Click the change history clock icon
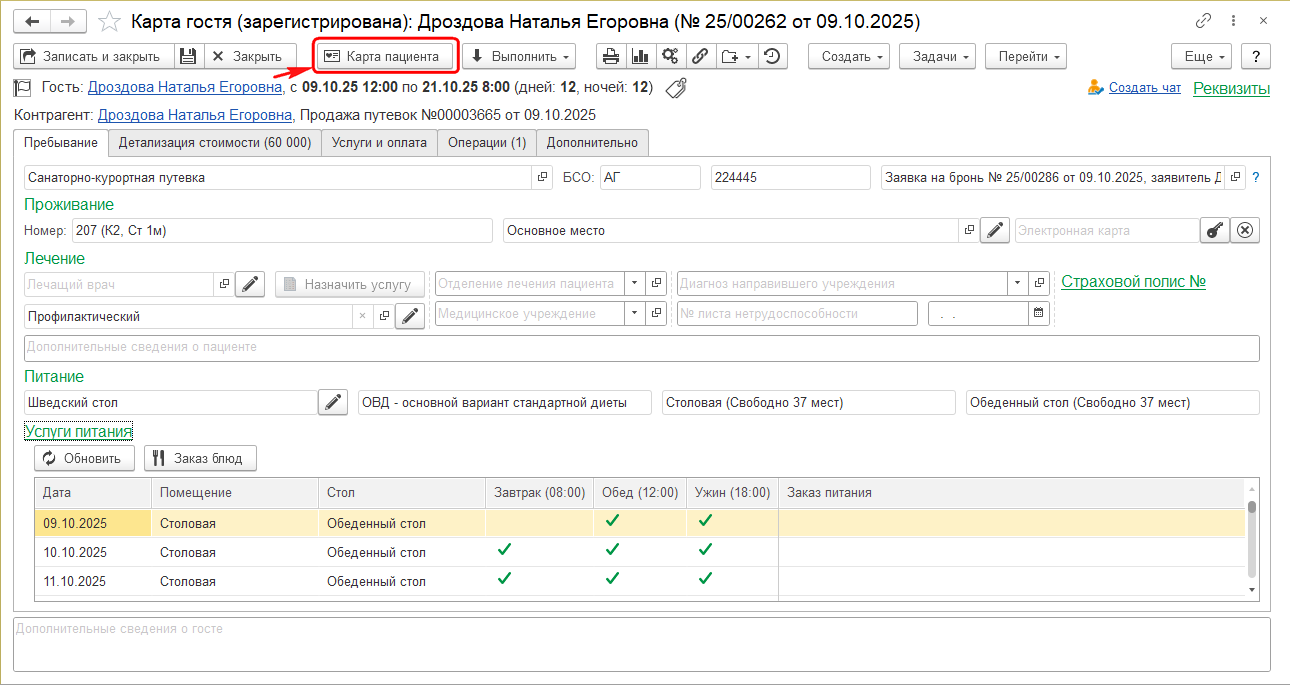 click(x=771, y=57)
